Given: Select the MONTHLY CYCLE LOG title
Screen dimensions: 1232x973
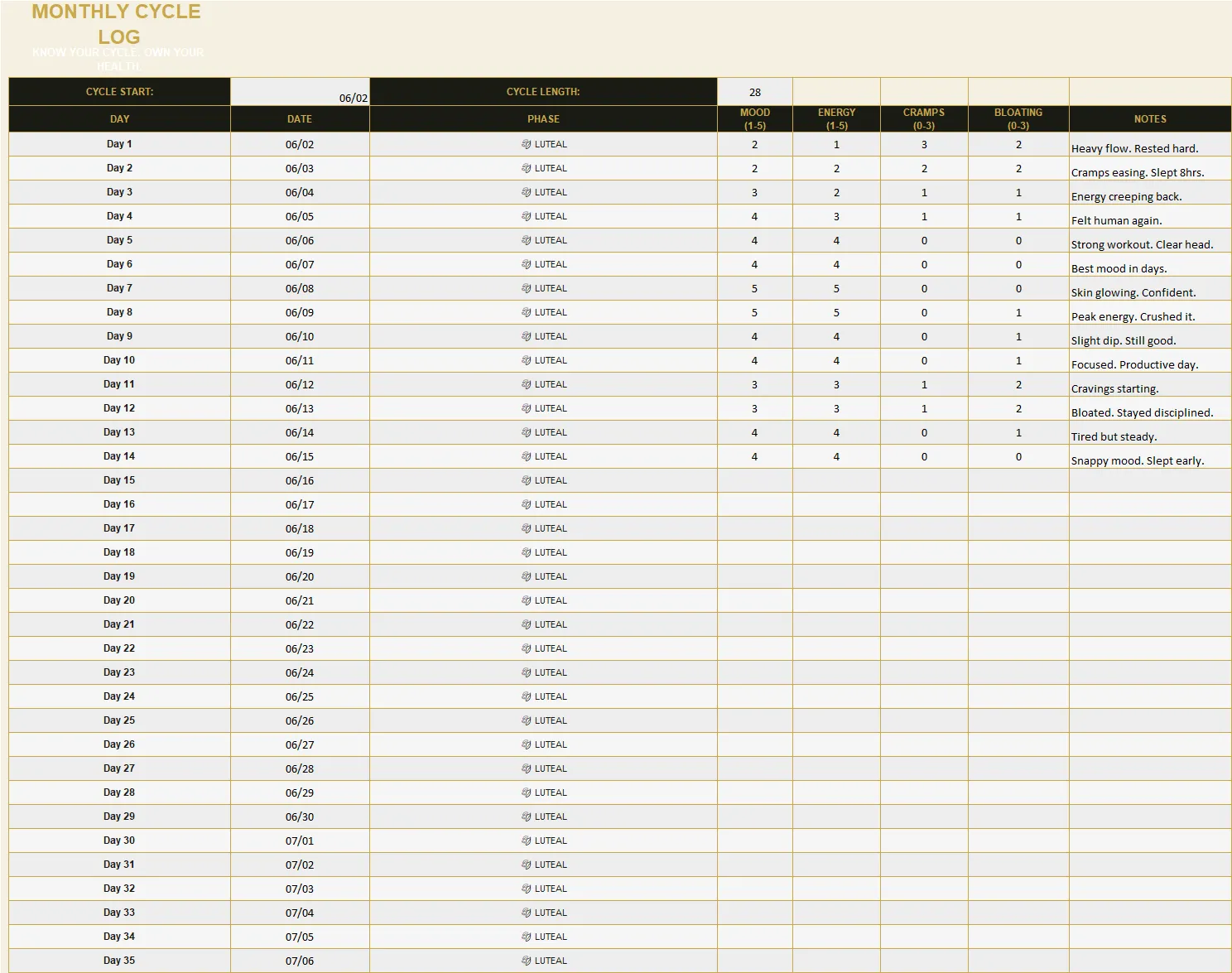Looking at the screenshot, I should tap(117, 24).
